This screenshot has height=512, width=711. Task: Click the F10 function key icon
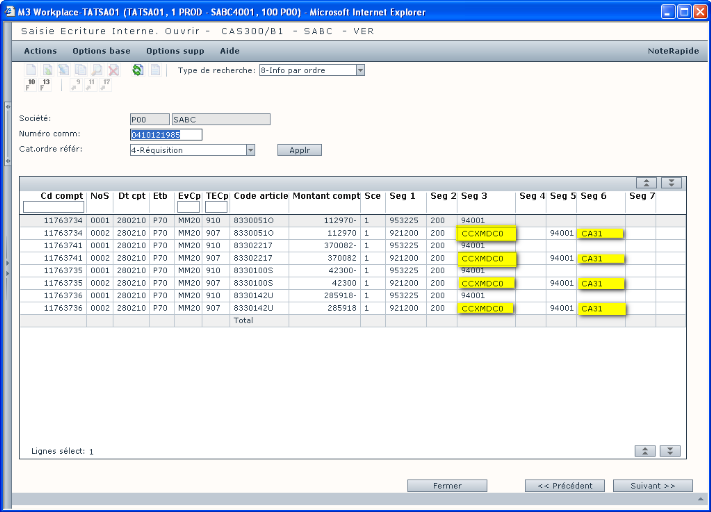(29, 86)
